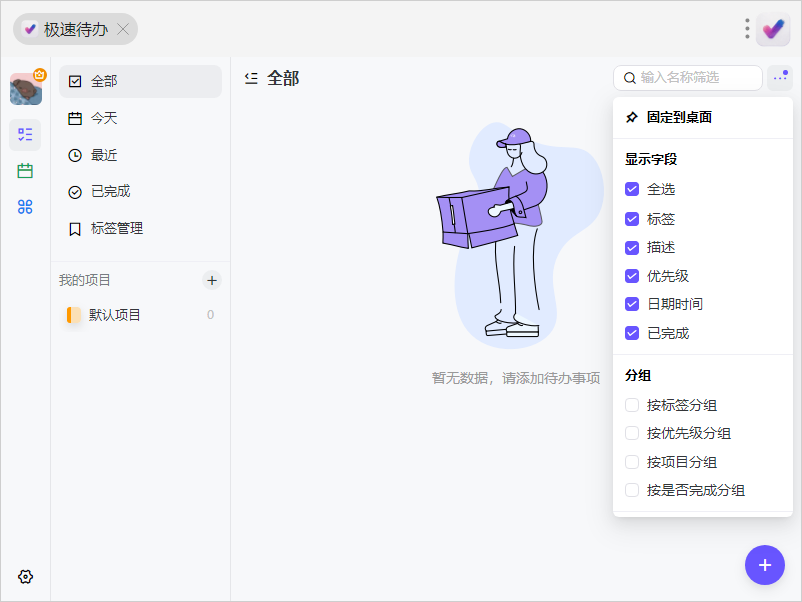Click the pin icon for 固定到桌面

click(632, 117)
